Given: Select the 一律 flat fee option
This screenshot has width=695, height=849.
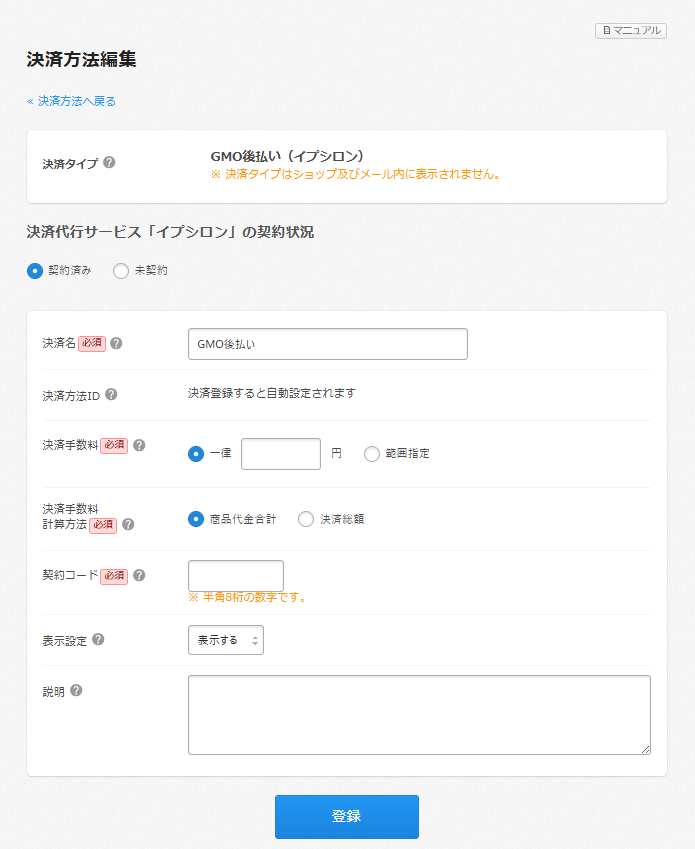Looking at the screenshot, I should click(196, 454).
